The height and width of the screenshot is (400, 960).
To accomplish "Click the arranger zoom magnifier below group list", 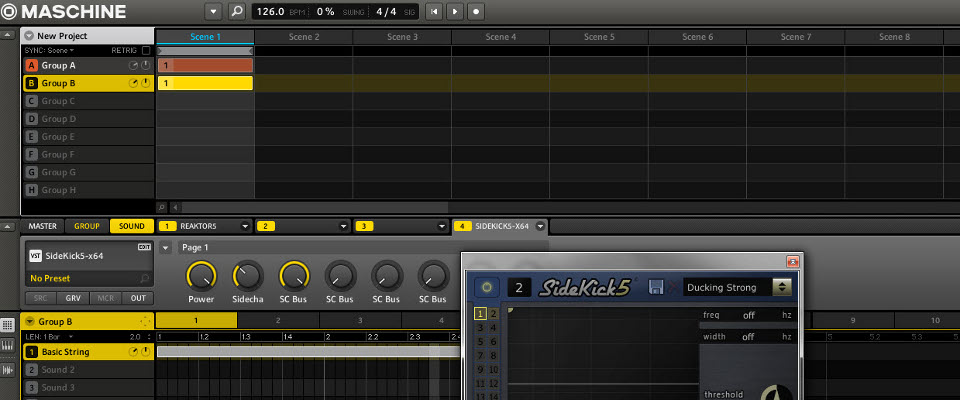I will tap(162, 208).
